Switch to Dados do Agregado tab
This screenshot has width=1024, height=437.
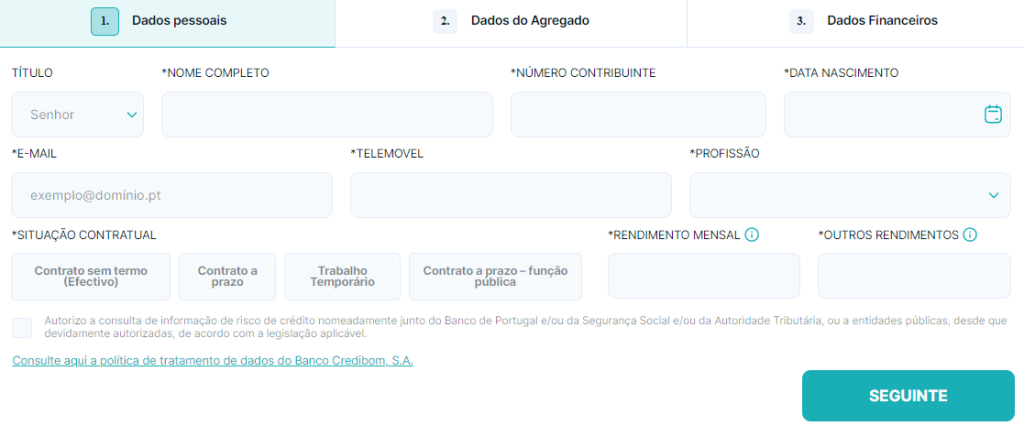[511, 21]
